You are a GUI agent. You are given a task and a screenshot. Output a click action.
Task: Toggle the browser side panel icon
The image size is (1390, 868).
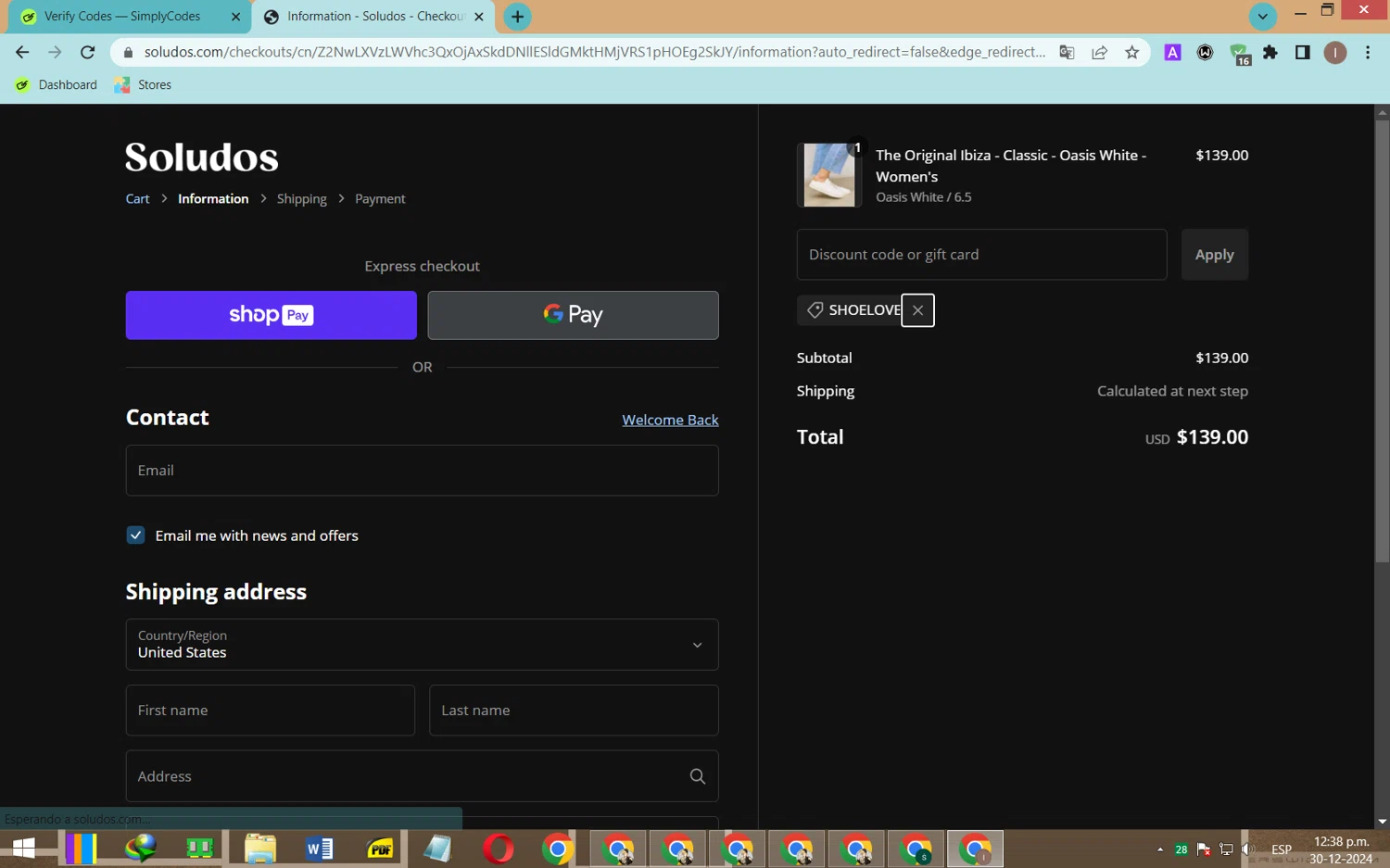[1302, 53]
